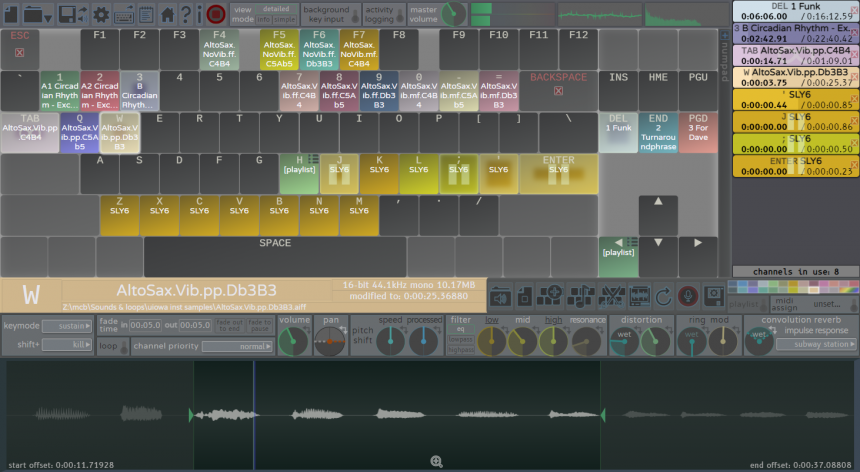Open the notepad icon in the toolbar
Screen dimensions: 860x472
[146, 14]
